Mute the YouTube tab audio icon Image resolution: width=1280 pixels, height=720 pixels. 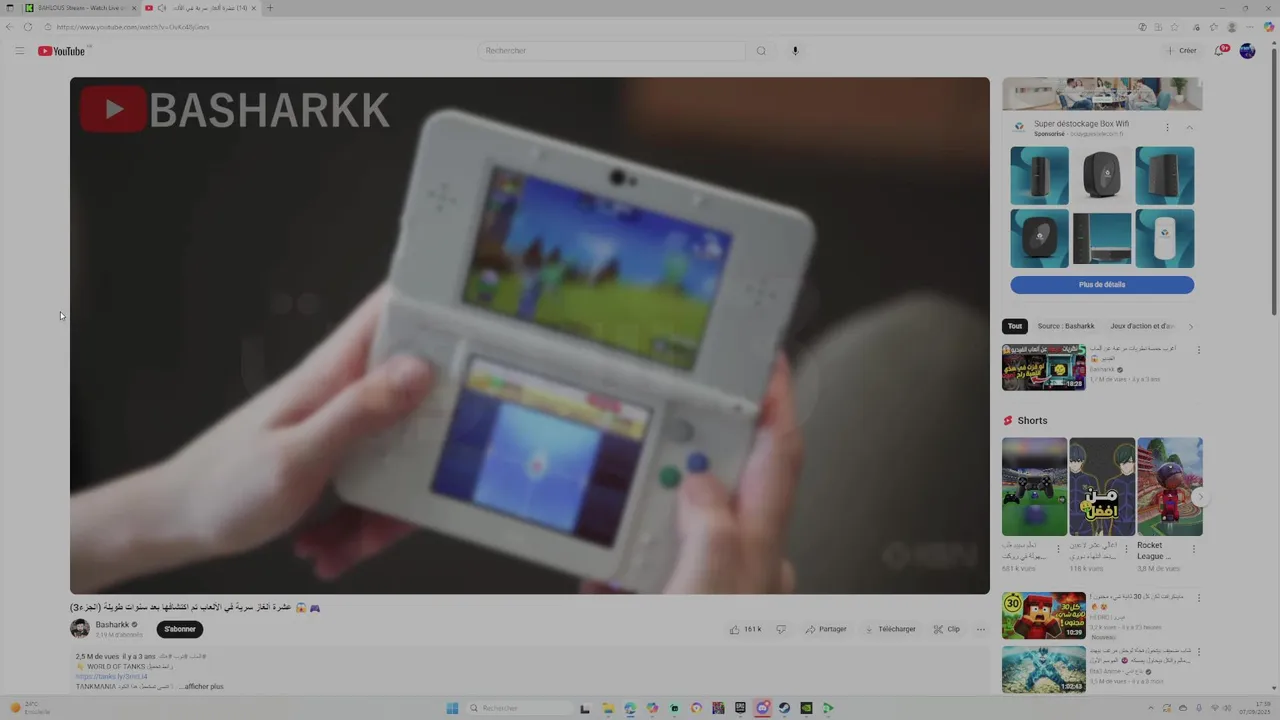coord(162,8)
